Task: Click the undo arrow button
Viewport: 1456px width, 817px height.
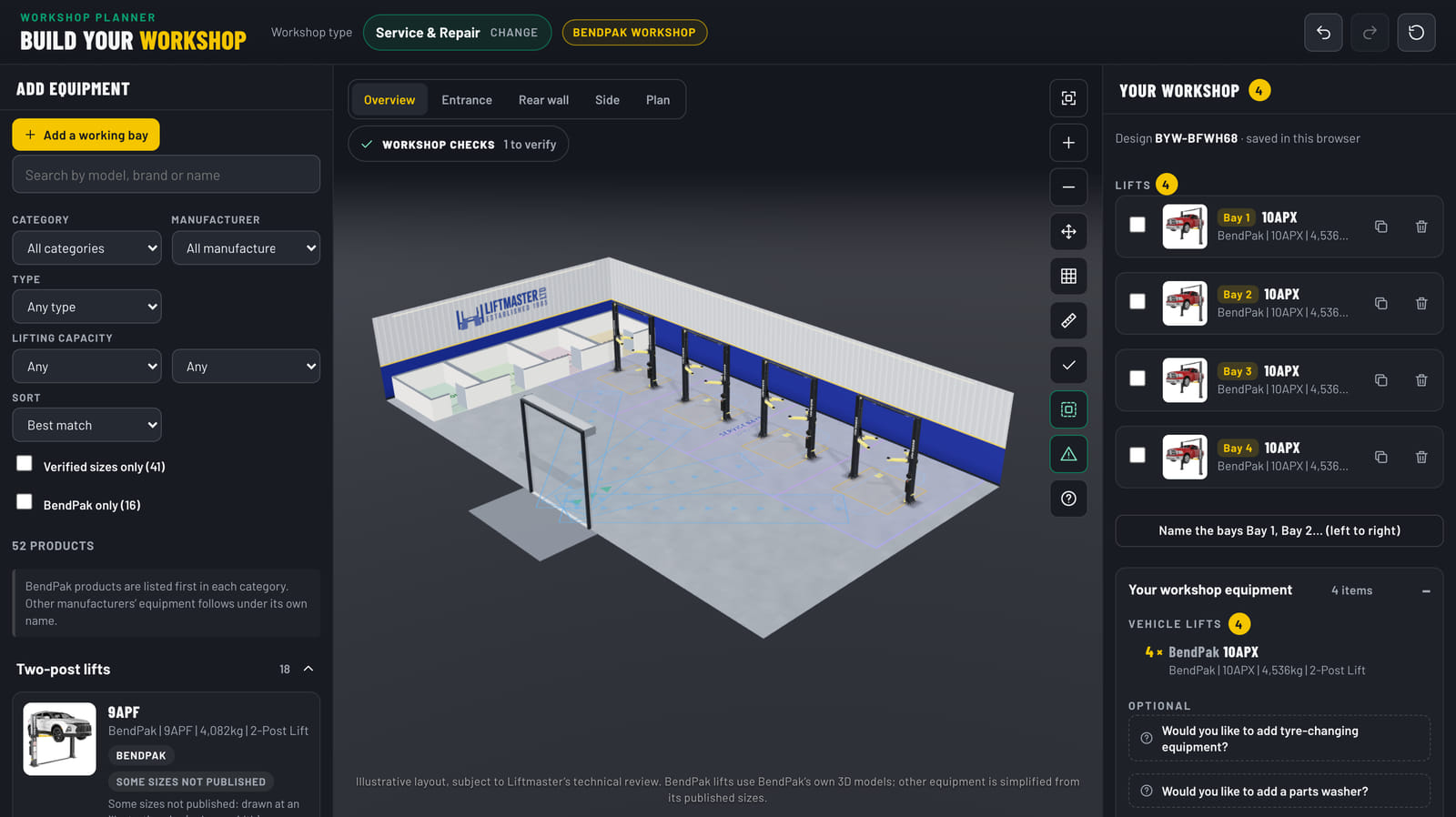Action: pos(1323,33)
